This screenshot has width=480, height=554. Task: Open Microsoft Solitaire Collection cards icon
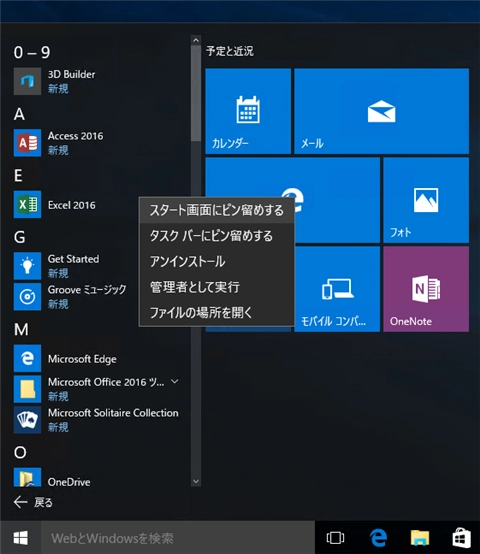(x=27, y=420)
